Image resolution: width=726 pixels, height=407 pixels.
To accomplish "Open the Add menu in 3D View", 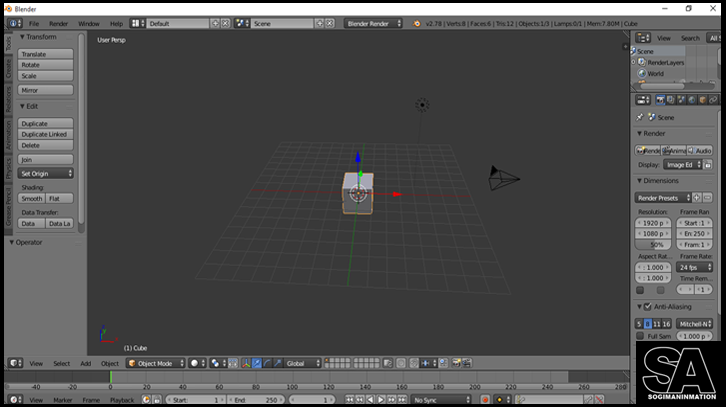I will coord(86,363).
